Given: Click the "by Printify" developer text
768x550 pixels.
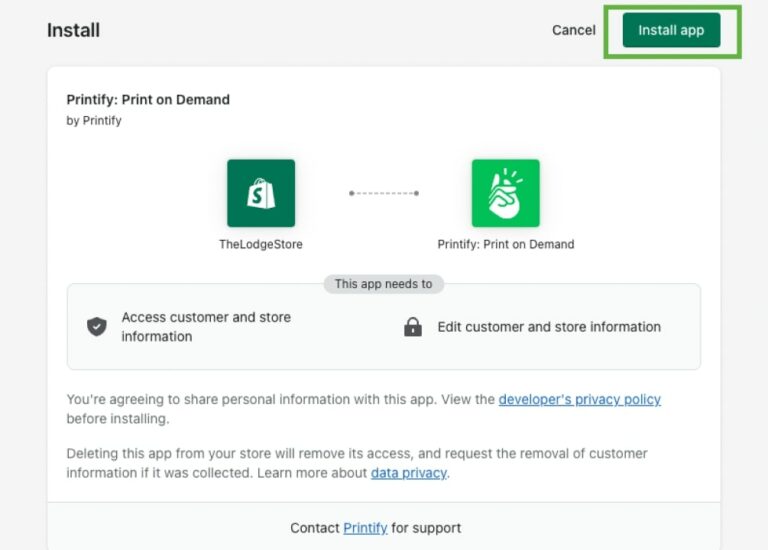Looking at the screenshot, I should coord(94,120).
